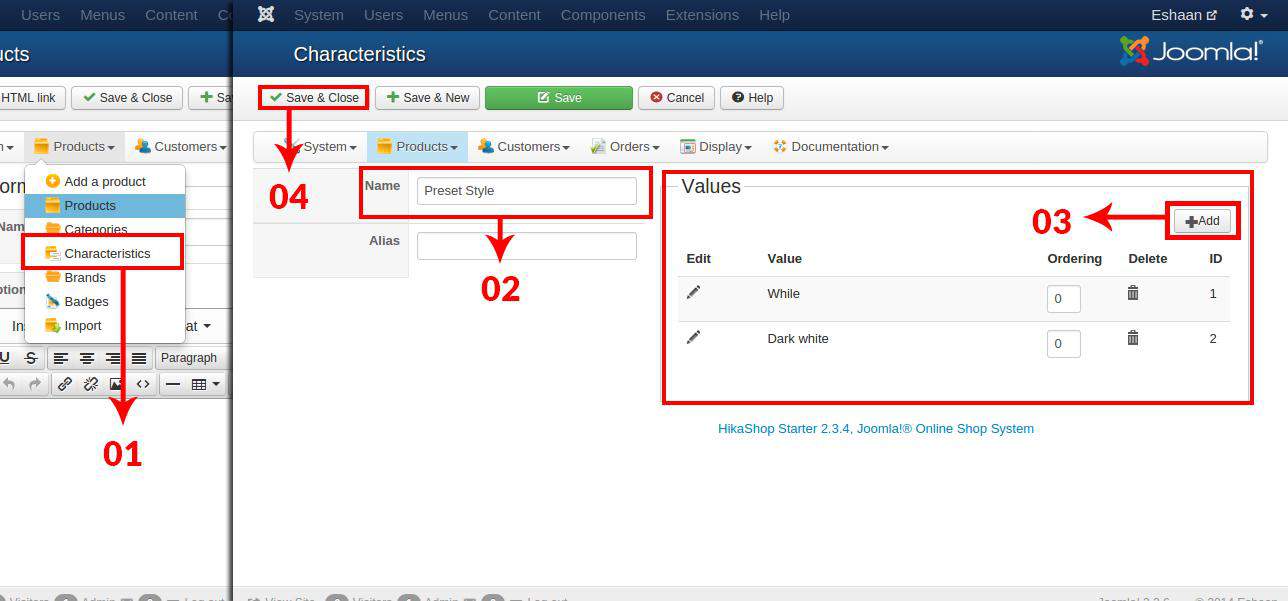
Task: Set ordering field for 'While' row
Action: [1064, 298]
